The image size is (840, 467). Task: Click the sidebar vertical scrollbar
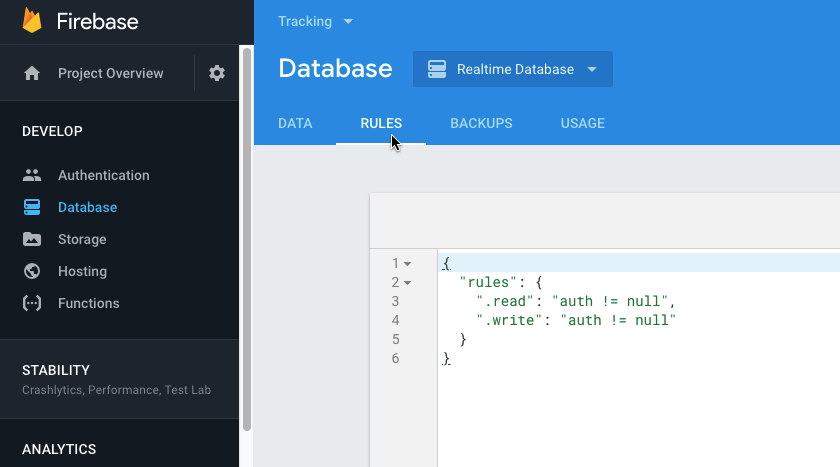coord(246,240)
